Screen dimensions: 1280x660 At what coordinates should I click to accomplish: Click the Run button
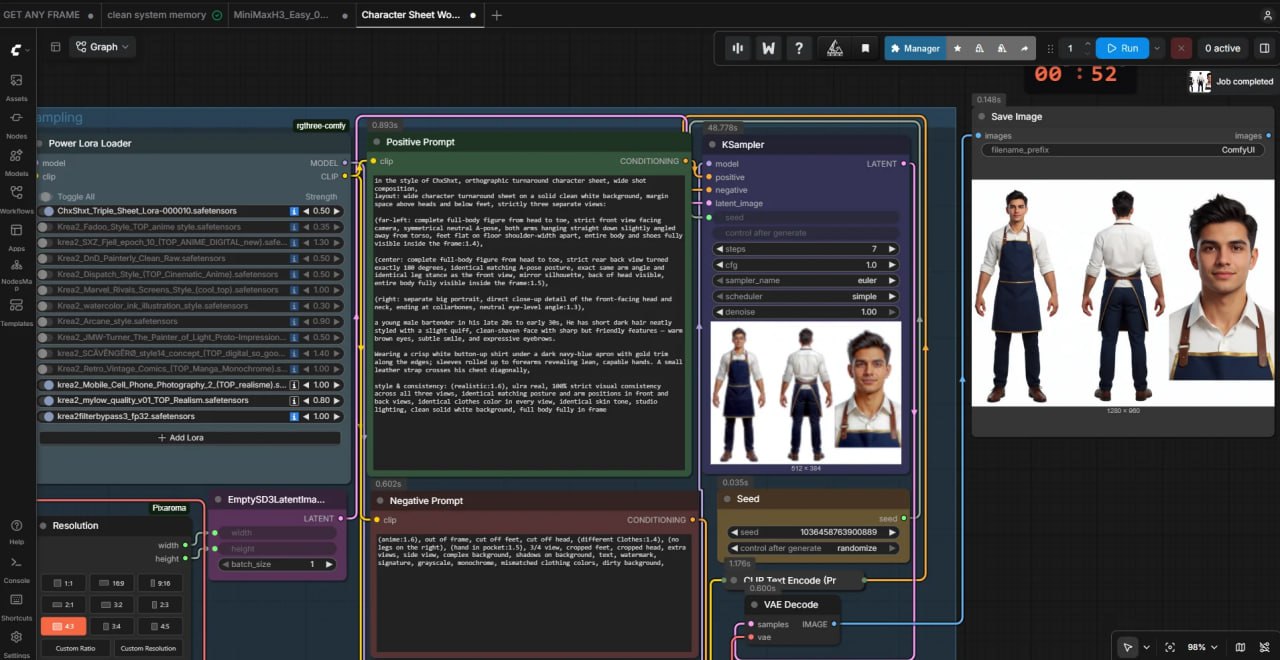pyautogui.click(x=1122, y=48)
